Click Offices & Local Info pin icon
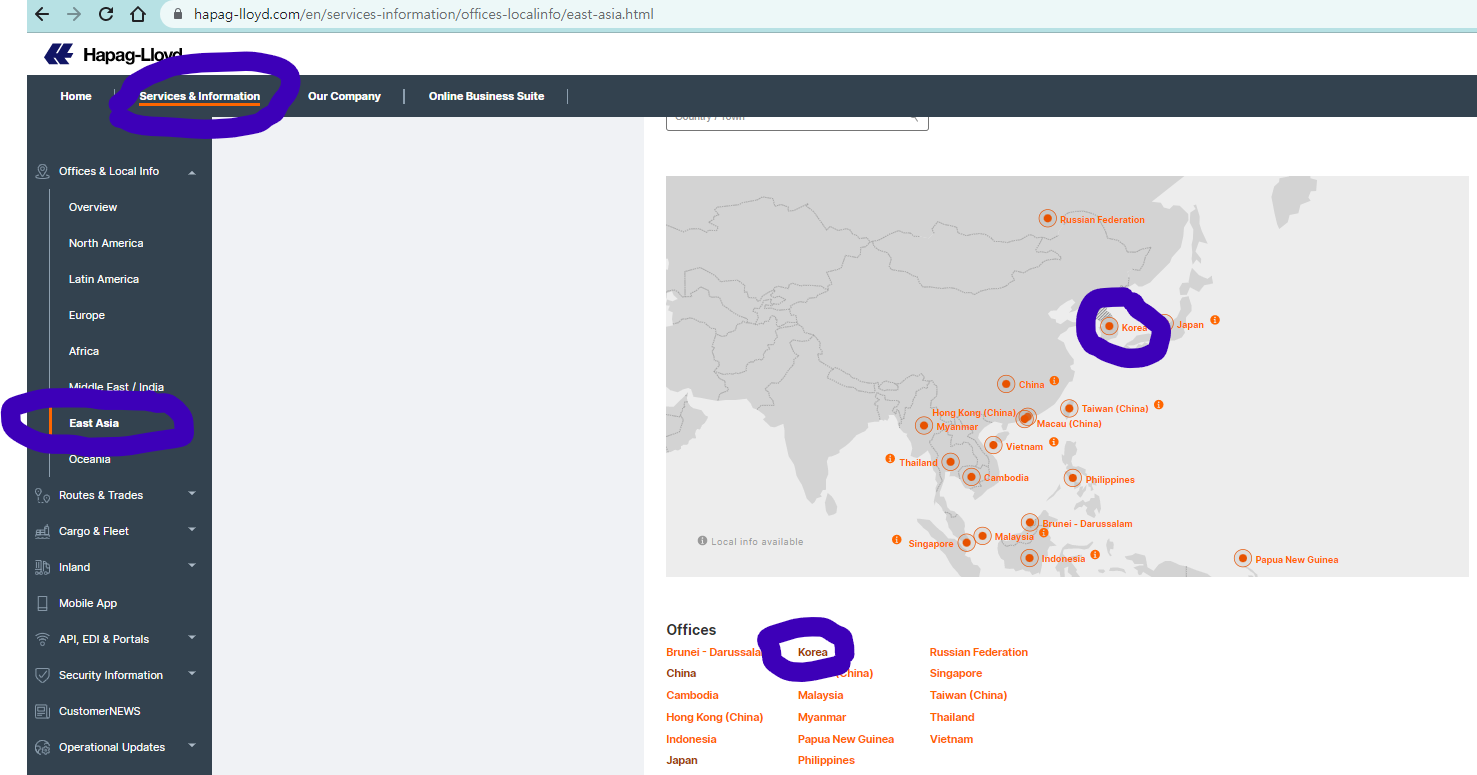The height and width of the screenshot is (775, 1477). pyautogui.click(x=42, y=171)
